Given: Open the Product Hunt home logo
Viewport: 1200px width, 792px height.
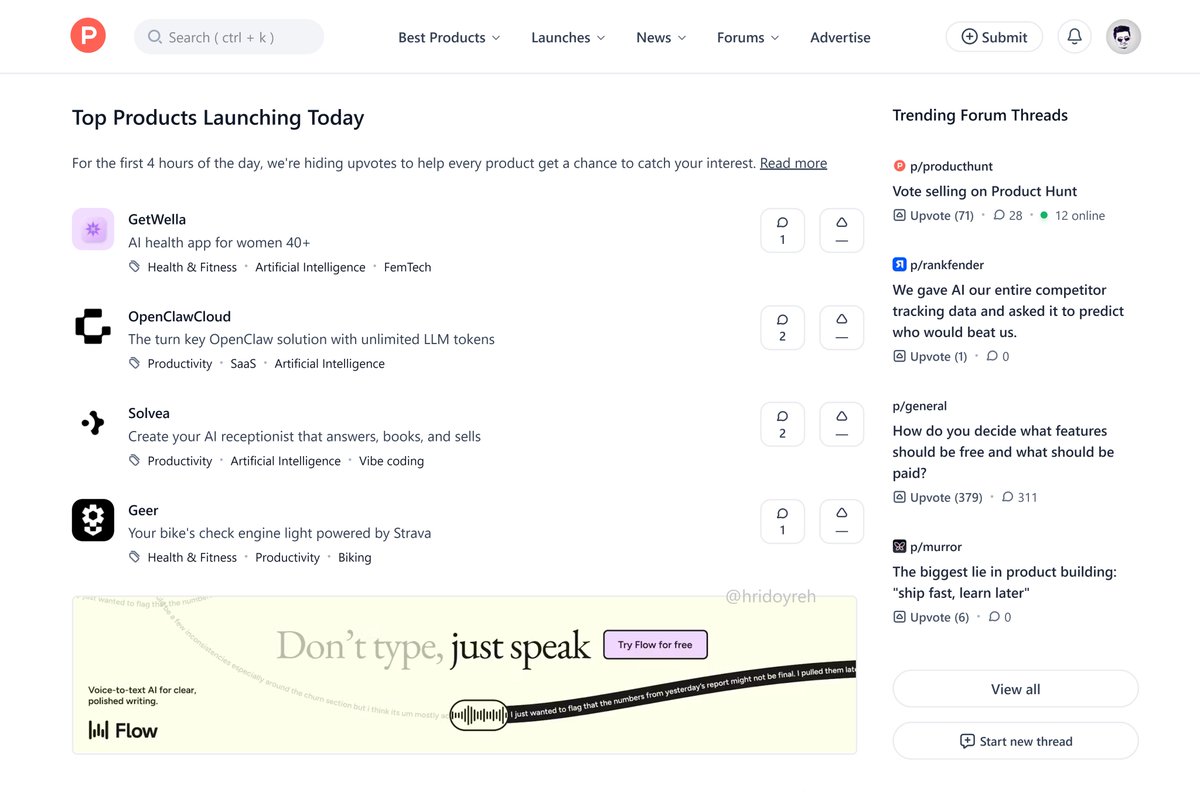Looking at the screenshot, I should [x=88, y=36].
